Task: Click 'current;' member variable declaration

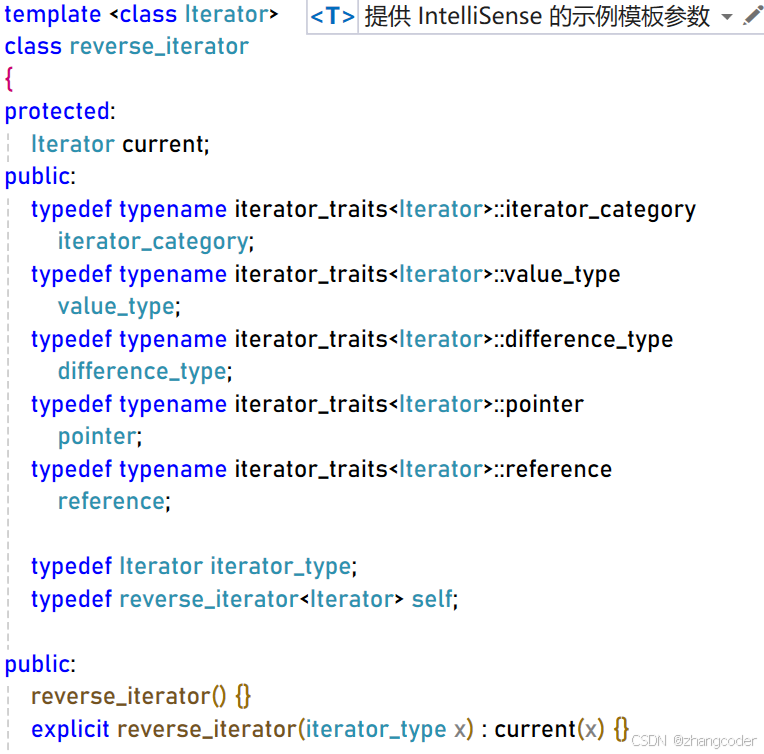Action: pos(166,144)
